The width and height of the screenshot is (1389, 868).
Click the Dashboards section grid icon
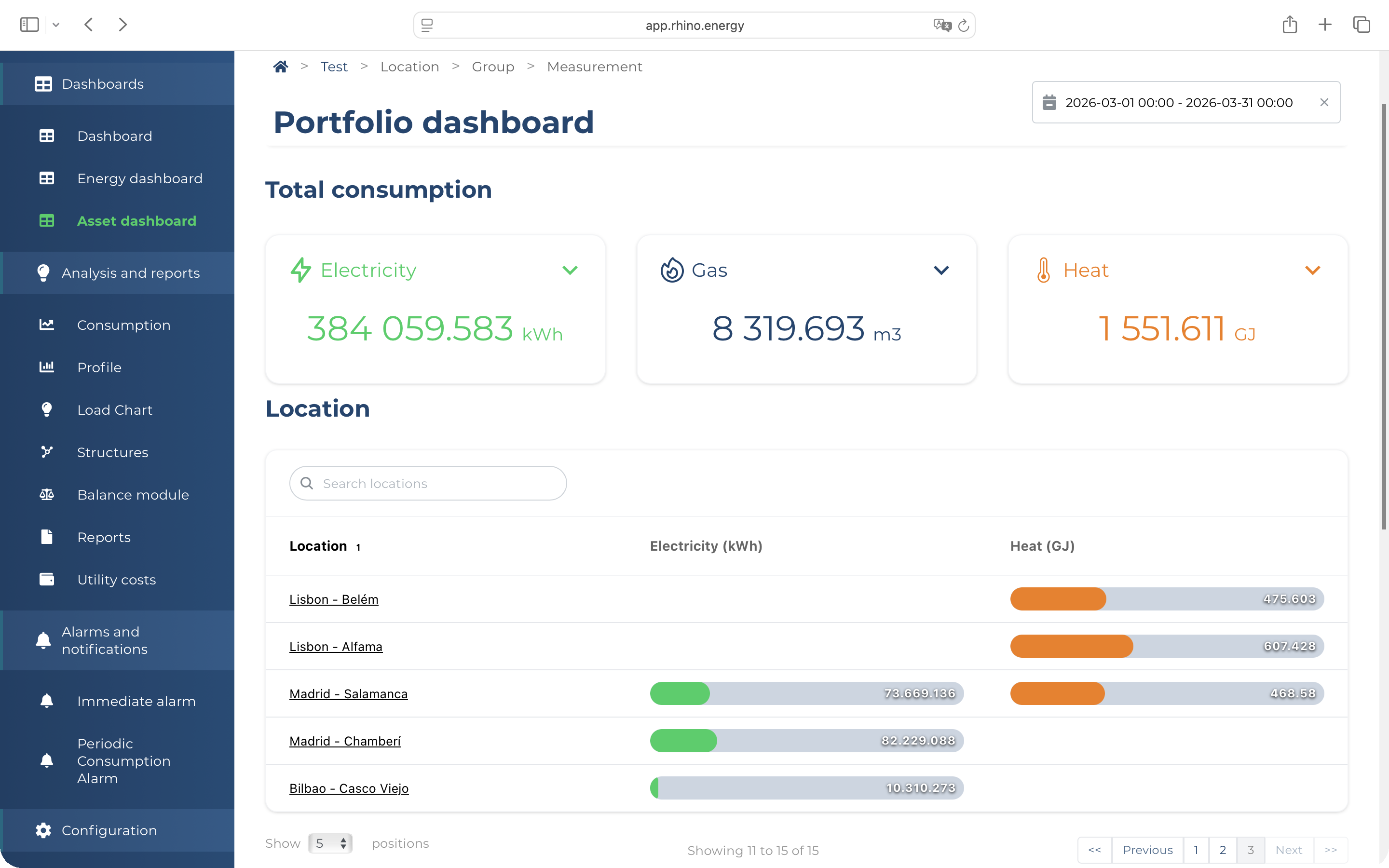(43, 84)
